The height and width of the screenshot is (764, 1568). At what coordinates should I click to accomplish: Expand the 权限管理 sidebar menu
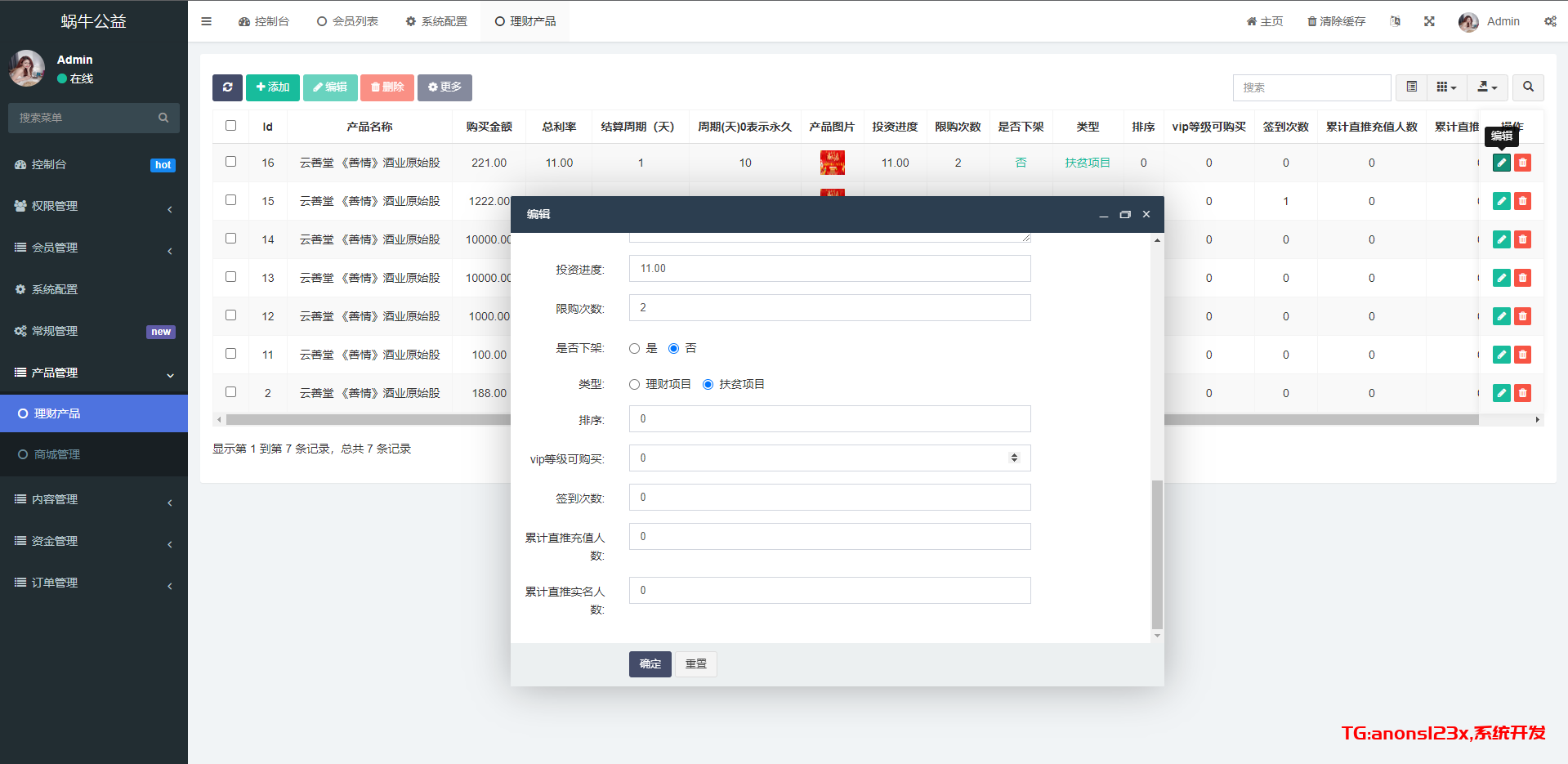point(94,206)
